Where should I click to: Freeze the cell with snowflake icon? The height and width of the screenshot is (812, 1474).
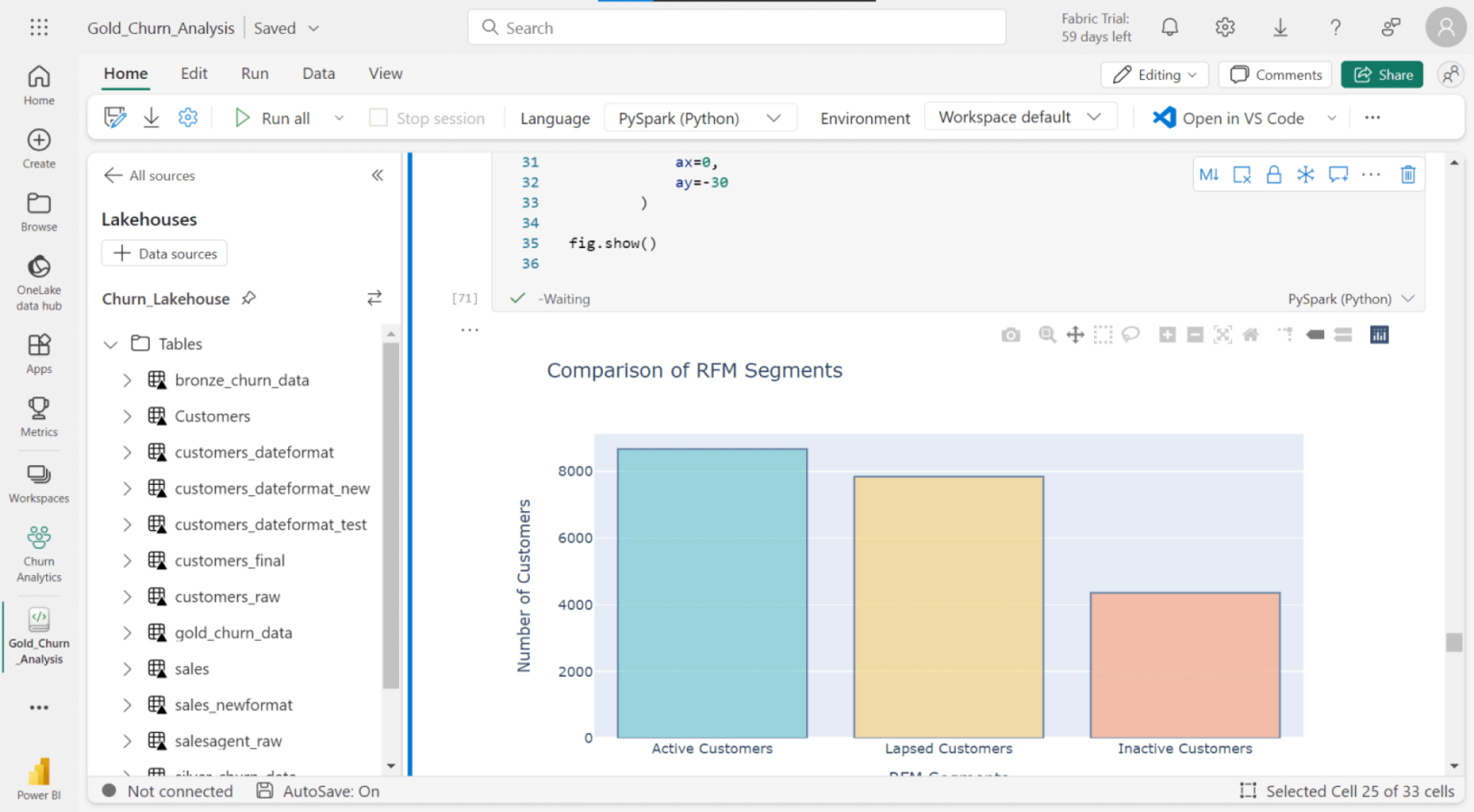click(1306, 175)
